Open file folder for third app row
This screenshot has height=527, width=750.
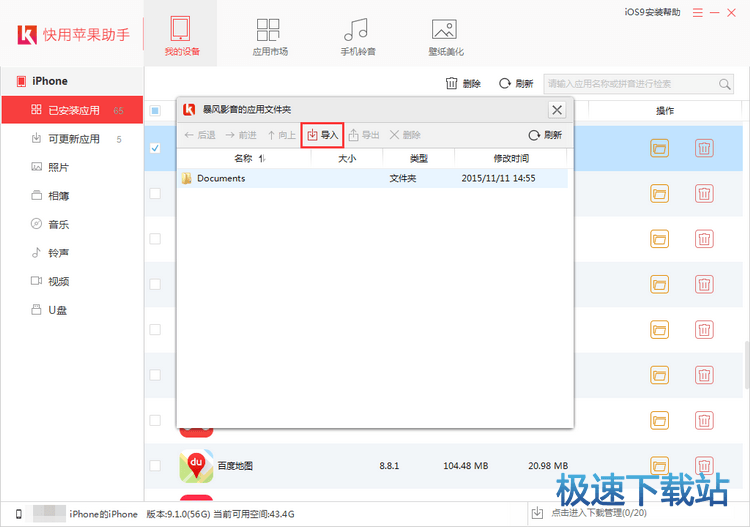[659, 239]
